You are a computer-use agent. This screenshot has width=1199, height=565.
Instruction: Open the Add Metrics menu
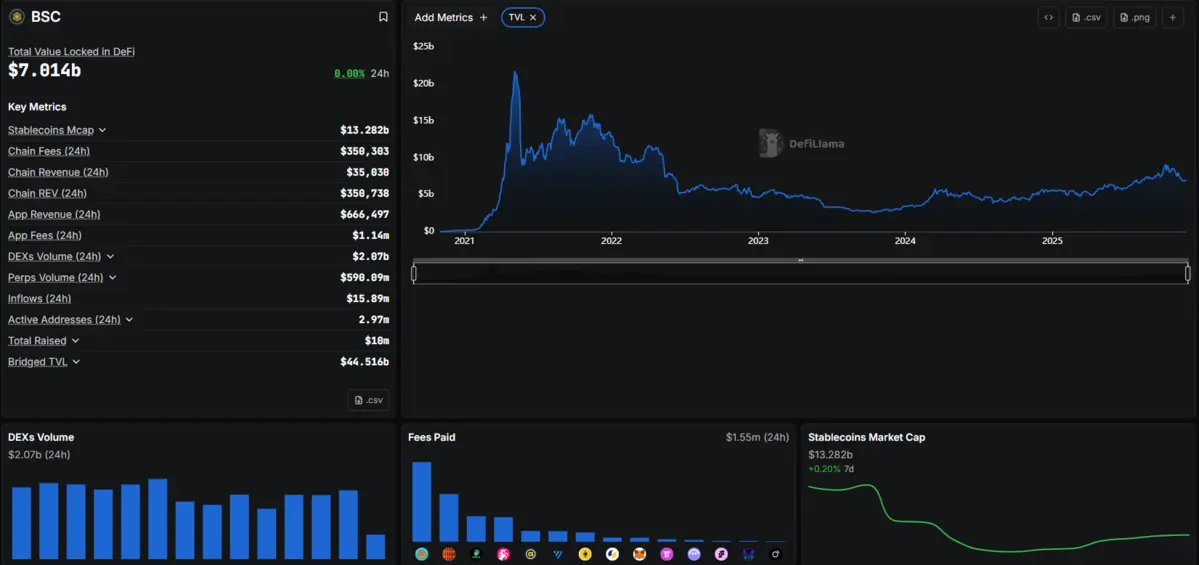[451, 17]
